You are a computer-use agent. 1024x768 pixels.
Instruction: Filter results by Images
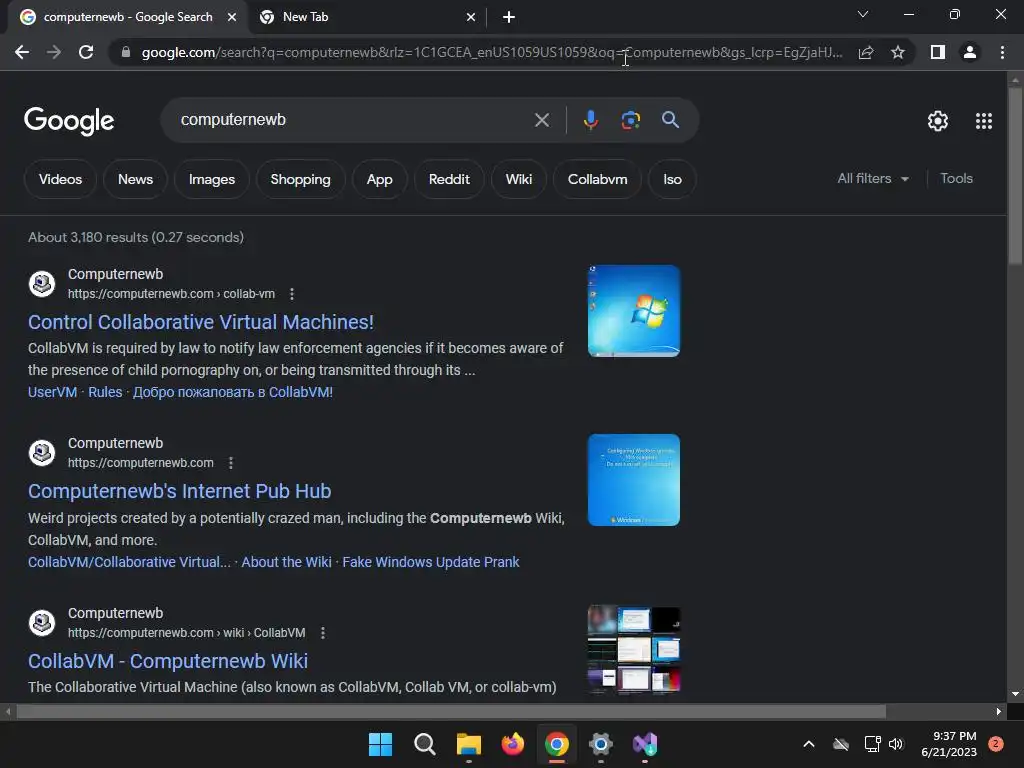coord(212,179)
